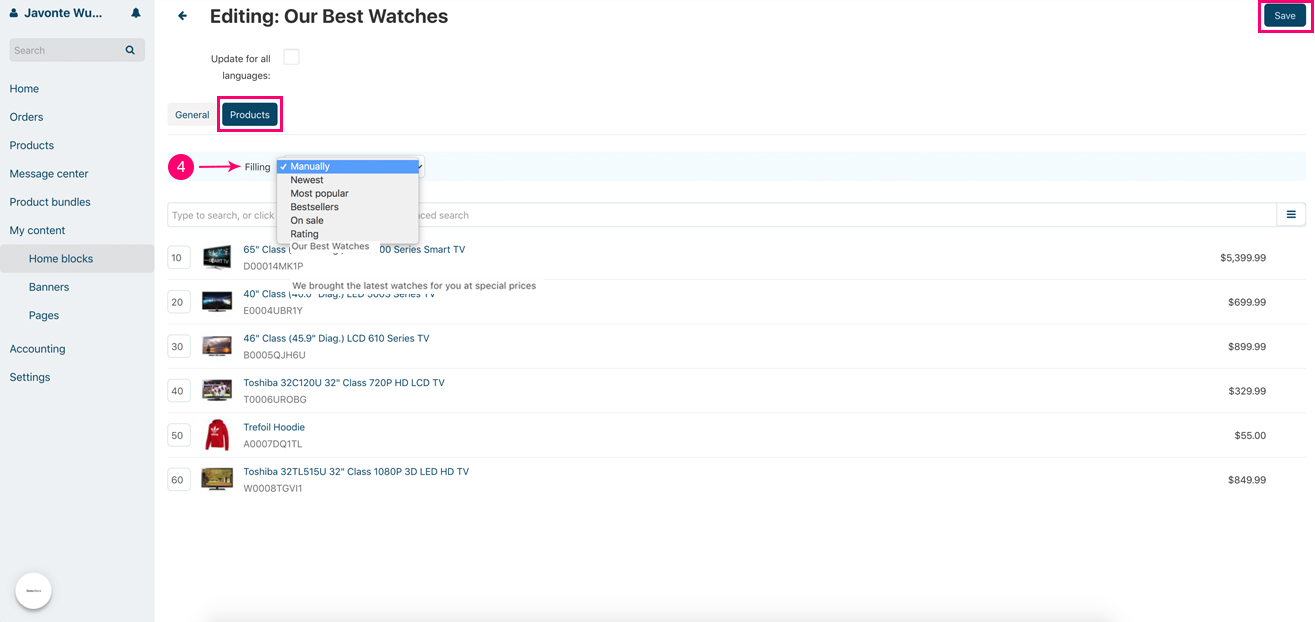Viewport: 1315px width, 622px height.
Task: Select Newest in the Filling dropdown
Action: pyautogui.click(x=307, y=180)
